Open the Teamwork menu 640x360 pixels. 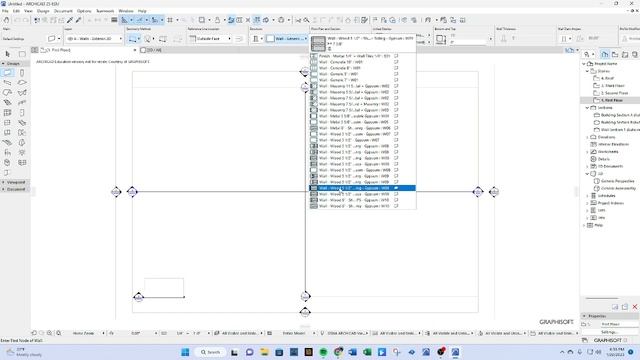(x=105, y=11)
